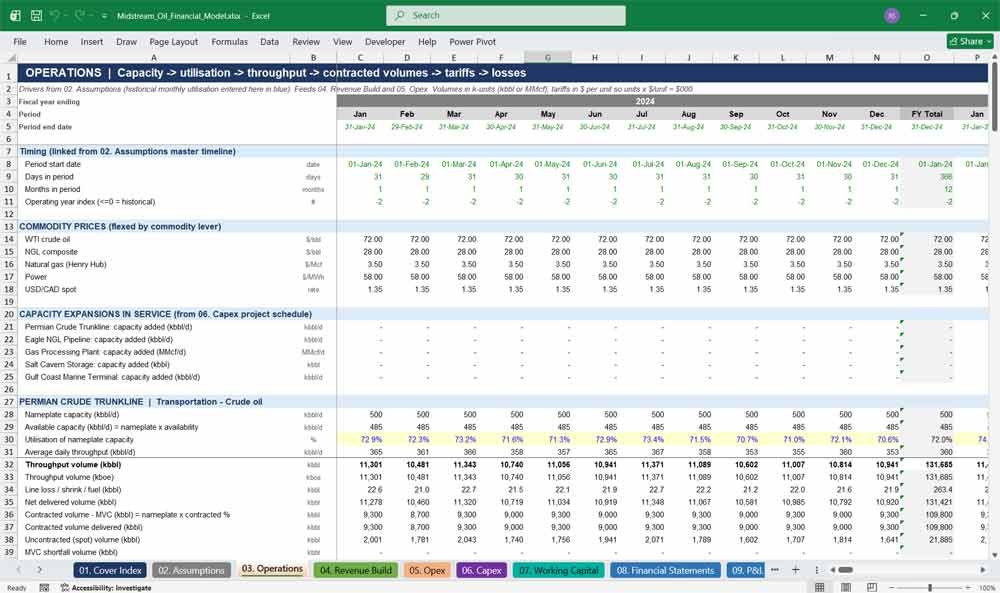1000x593 pixels.
Task: Select 'PERMIAN CRUDE TRUNKLINE' section header cell
Action: pyautogui.click(x=154, y=402)
